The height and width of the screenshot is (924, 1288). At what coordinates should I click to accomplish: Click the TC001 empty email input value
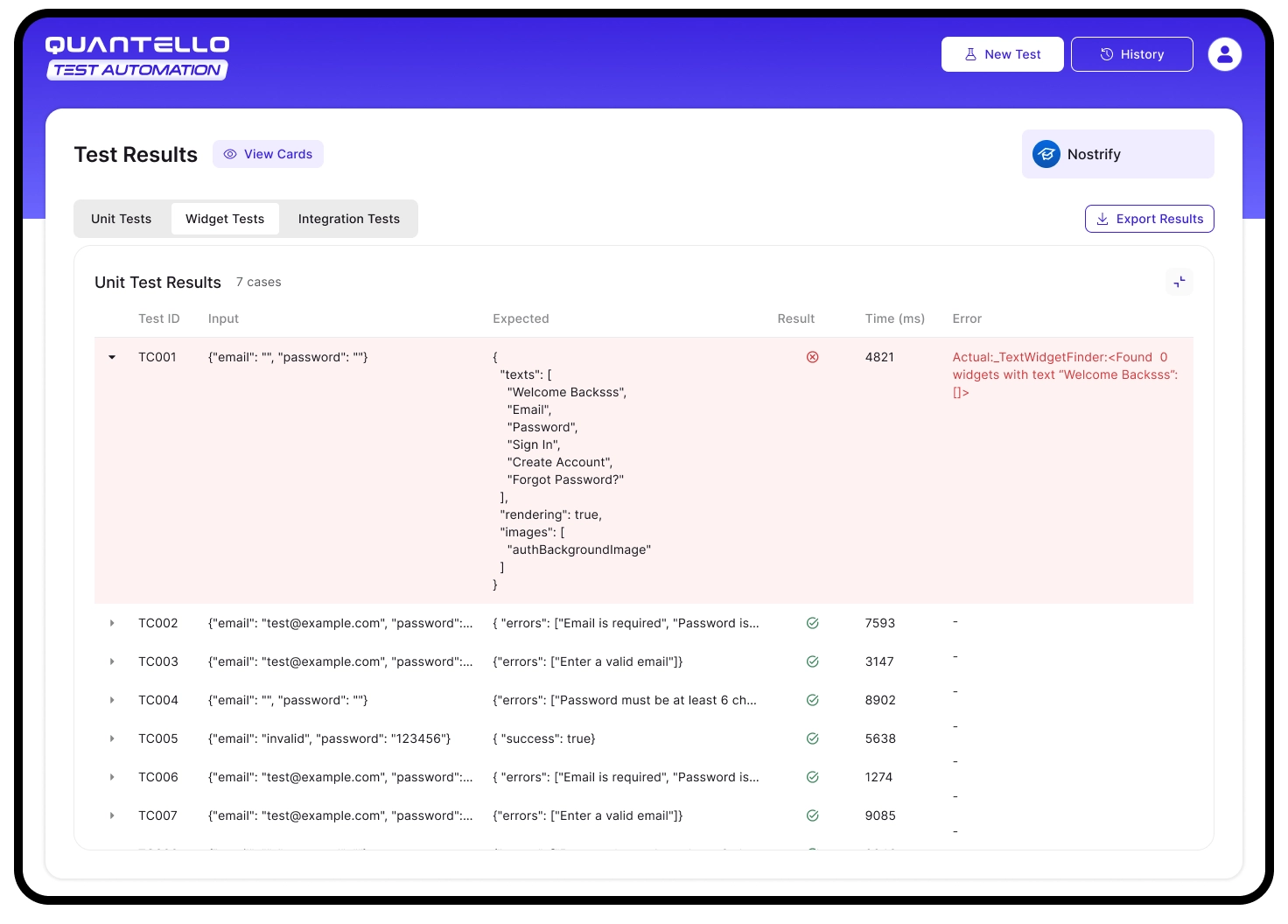(x=288, y=357)
